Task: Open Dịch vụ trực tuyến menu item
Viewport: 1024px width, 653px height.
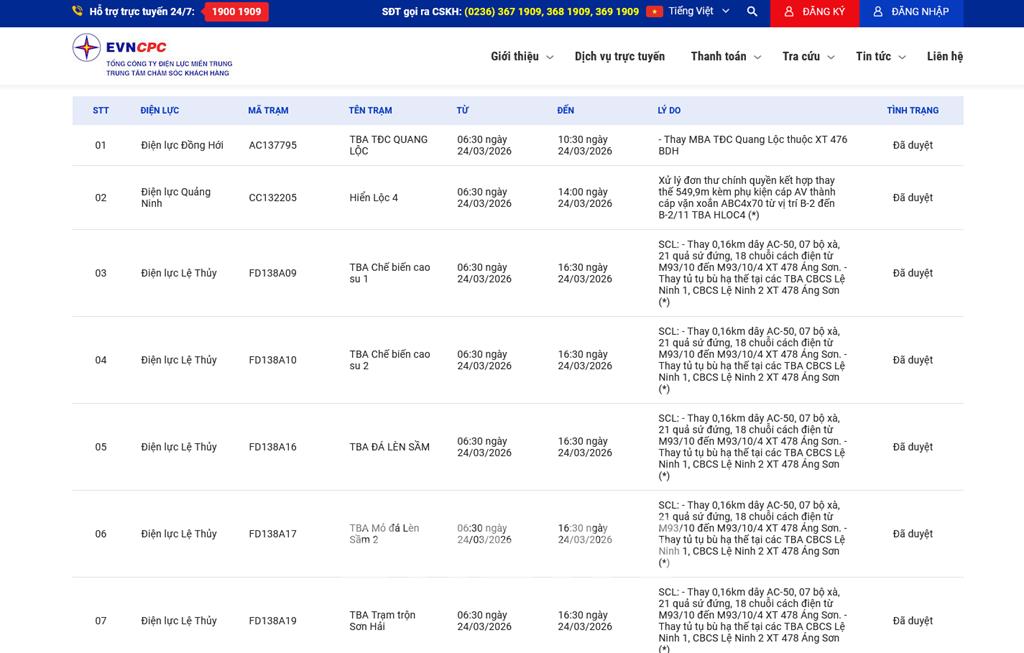Action: pyautogui.click(x=619, y=57)
